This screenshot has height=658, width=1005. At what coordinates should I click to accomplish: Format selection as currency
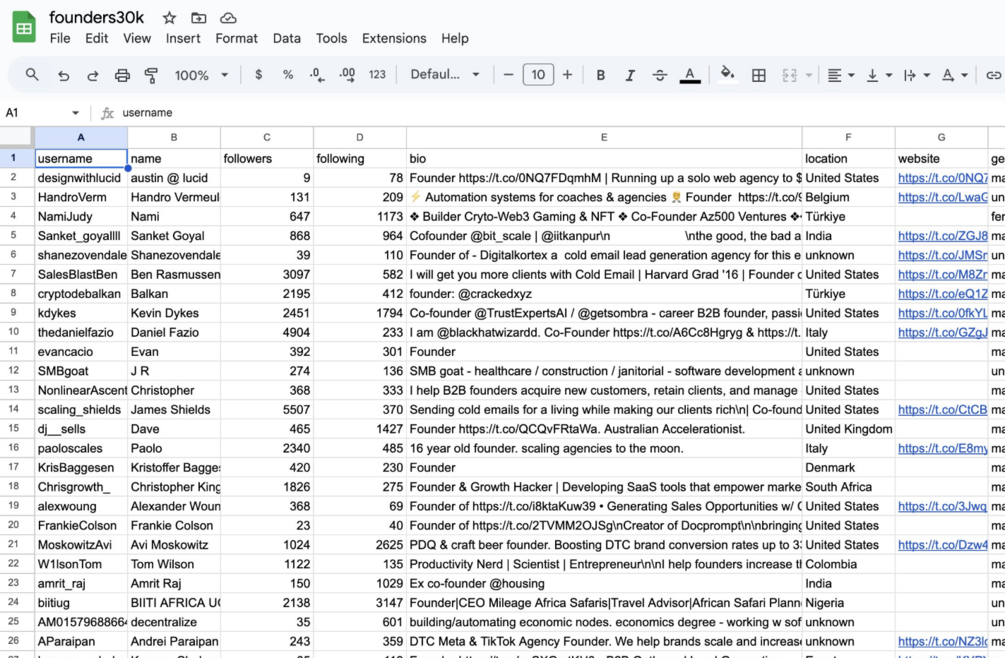tap(257, 74)
